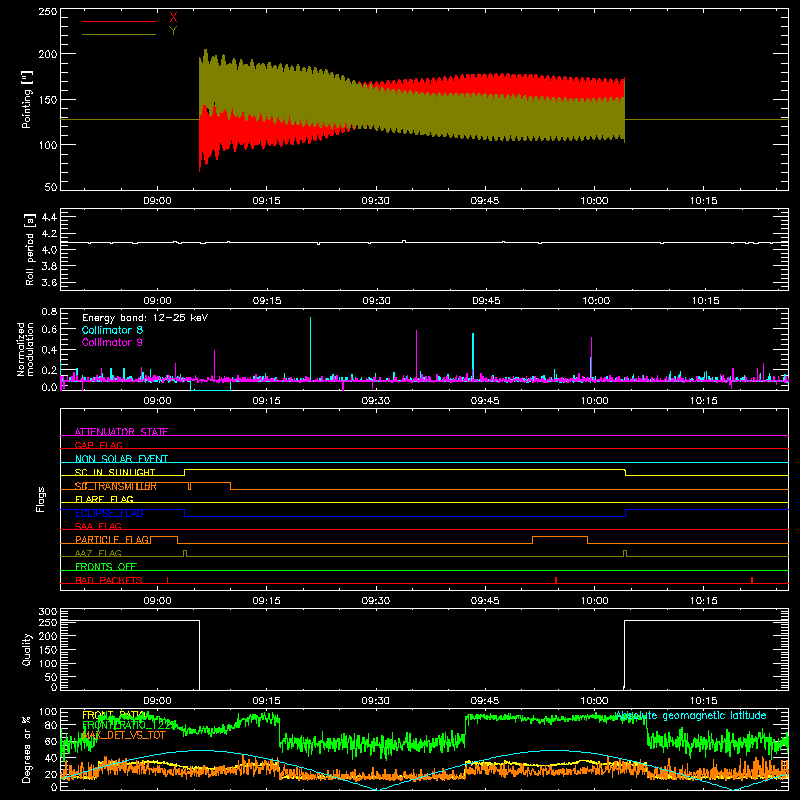This screenshot has height=800, width=800.
Task: Click the tallest cyan modulation spike near 09:21
Action: coord(310,348)
